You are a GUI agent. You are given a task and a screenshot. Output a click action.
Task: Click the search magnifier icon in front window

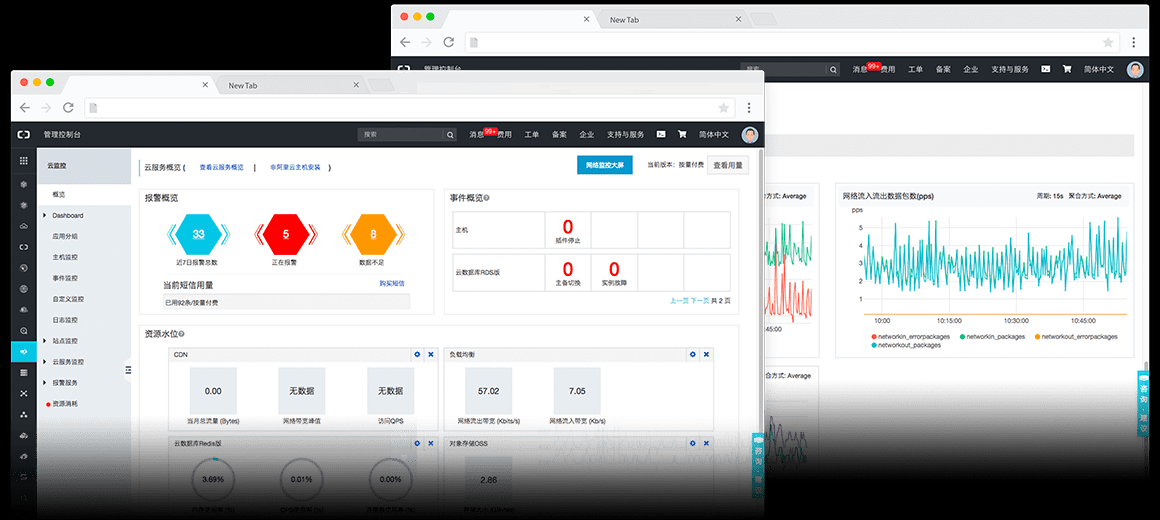pos(450,134)
